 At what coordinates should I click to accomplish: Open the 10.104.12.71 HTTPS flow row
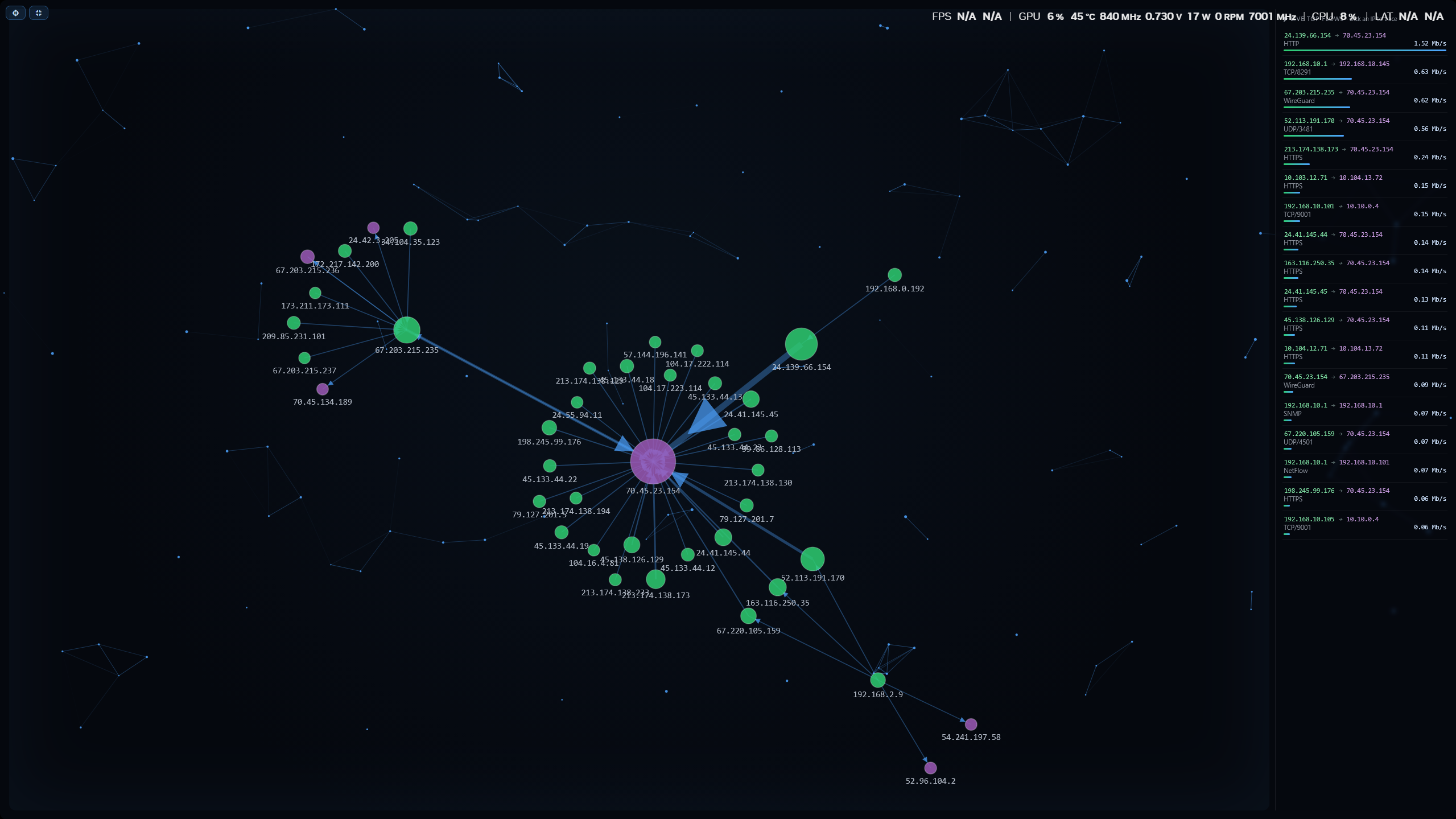1364,354
